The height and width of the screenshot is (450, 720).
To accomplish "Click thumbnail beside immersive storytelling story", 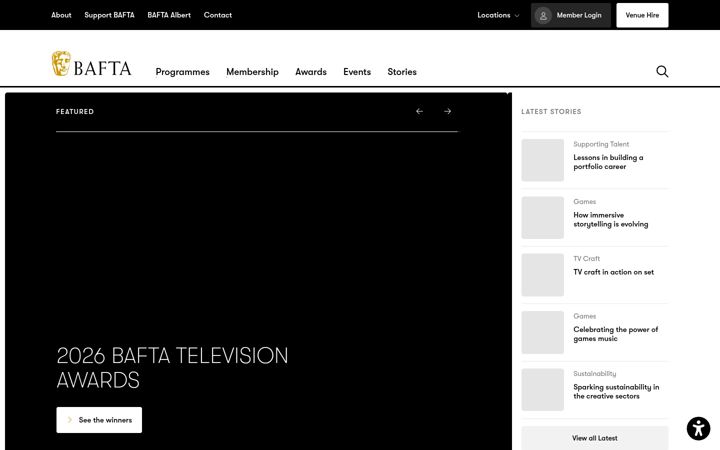I will (x=542, y=218).
